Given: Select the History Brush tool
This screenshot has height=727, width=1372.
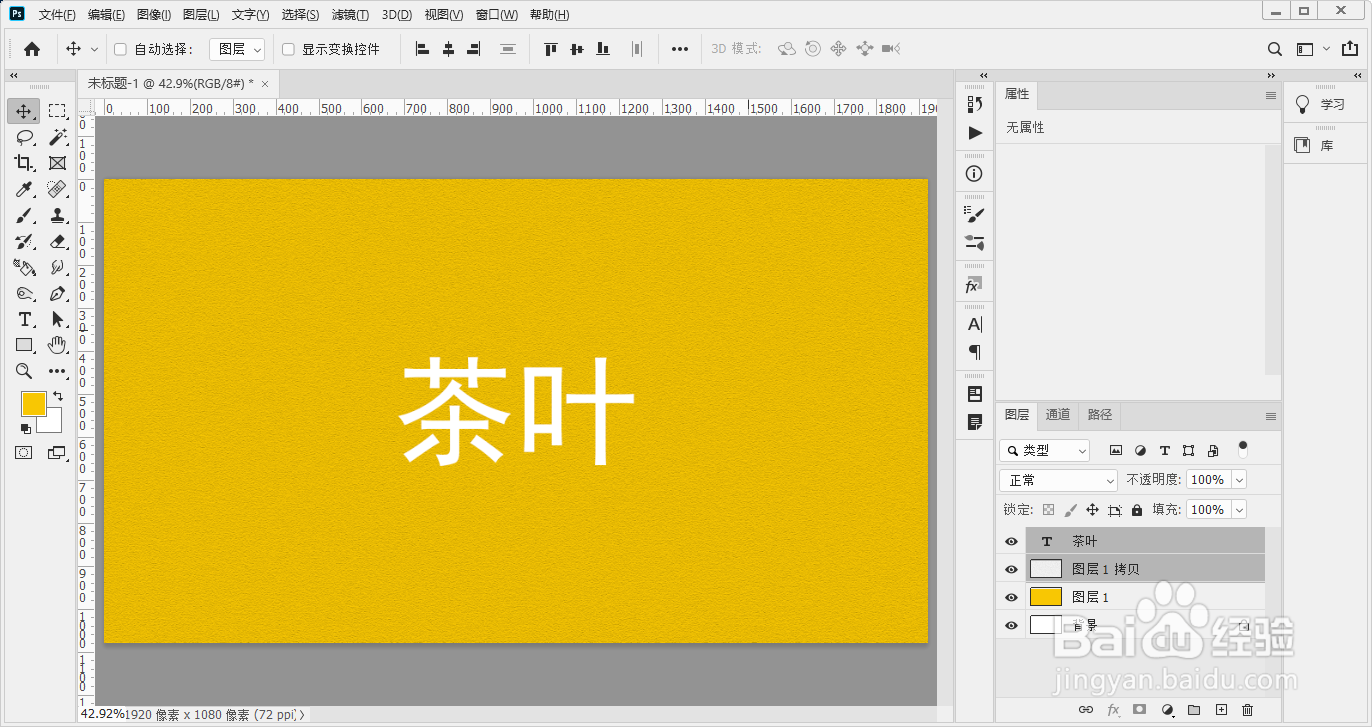Looking at the screenshot, I should pyautogui.click(x=24, y=241).
